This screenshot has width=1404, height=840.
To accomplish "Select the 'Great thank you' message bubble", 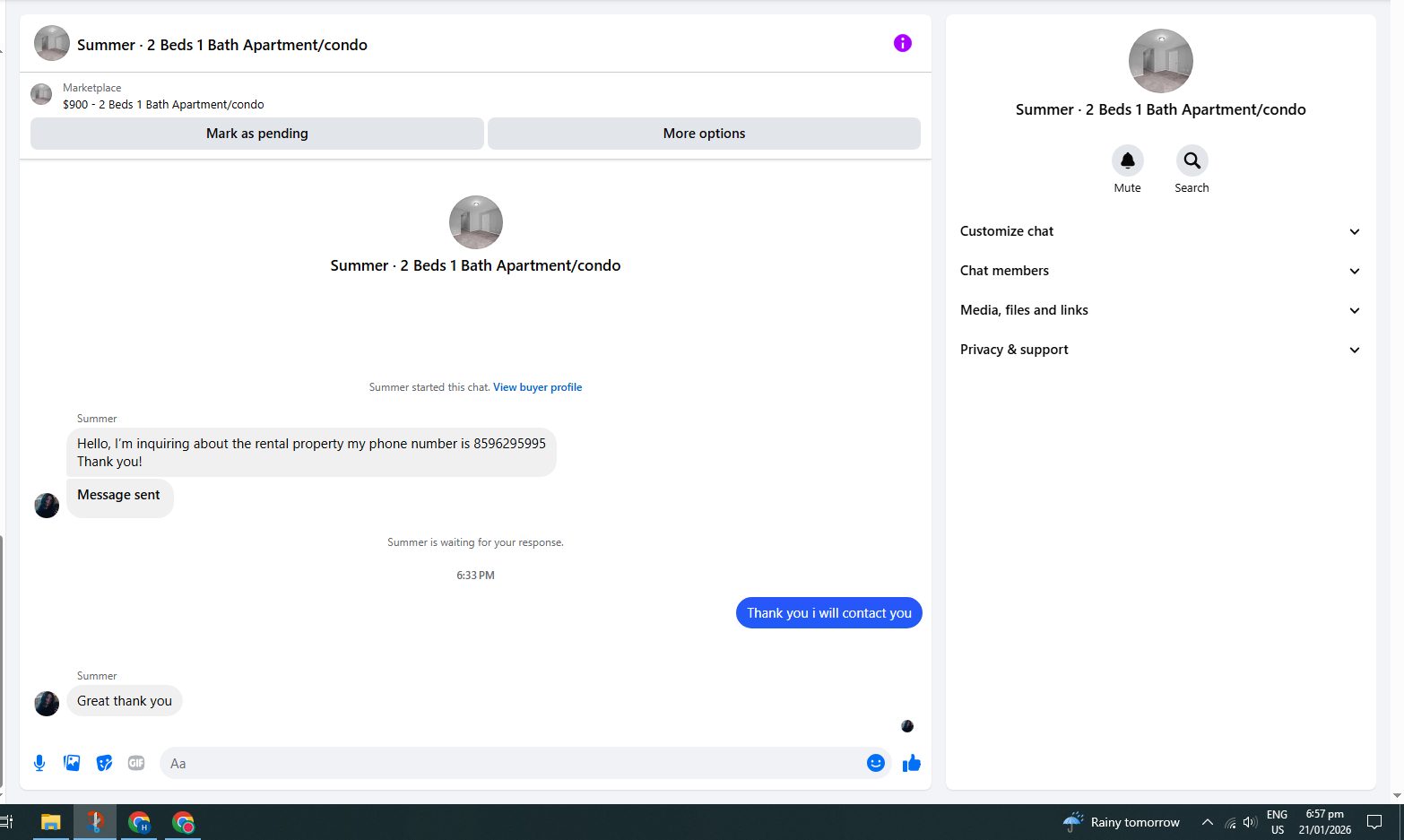I will 125,701.
